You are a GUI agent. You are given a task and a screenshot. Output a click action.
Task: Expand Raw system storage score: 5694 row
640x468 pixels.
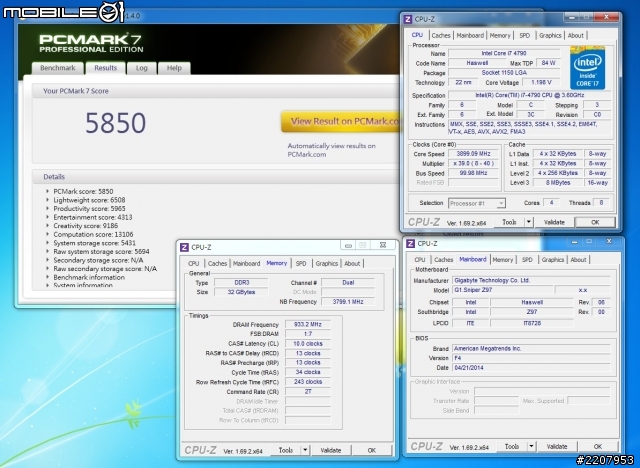click(101, 251)
